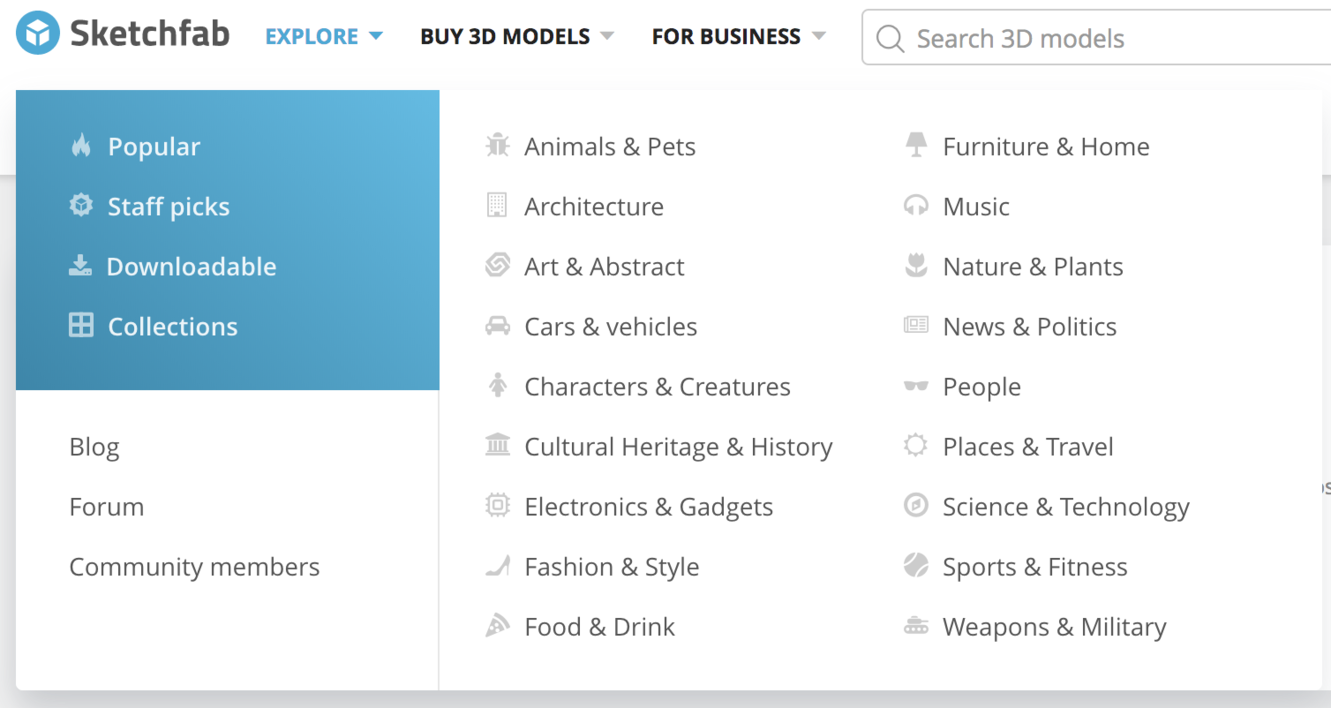Click the headphones icon next to Music
Screen dimensions: 1331x708
916,206
